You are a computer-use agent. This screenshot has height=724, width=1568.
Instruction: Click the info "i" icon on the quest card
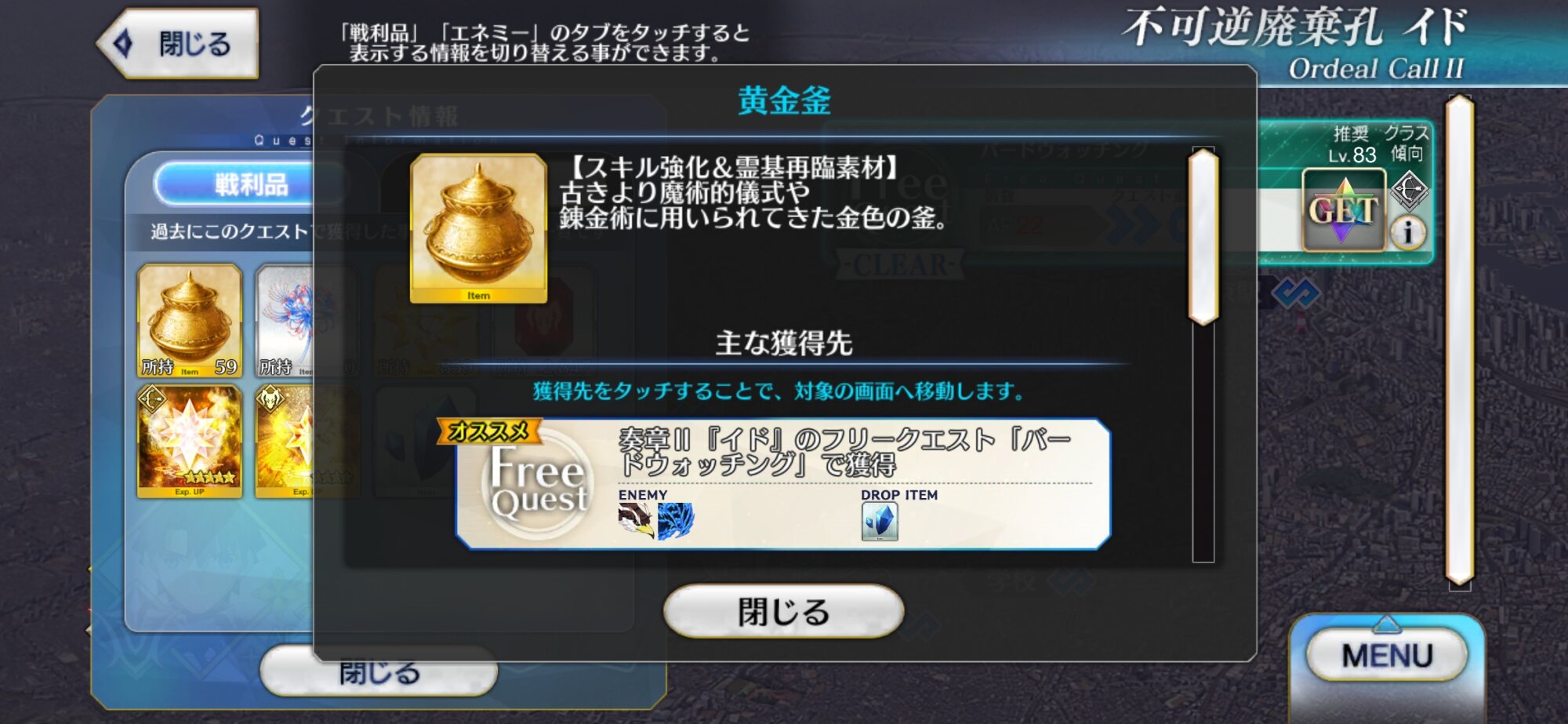click(1408, 232)
